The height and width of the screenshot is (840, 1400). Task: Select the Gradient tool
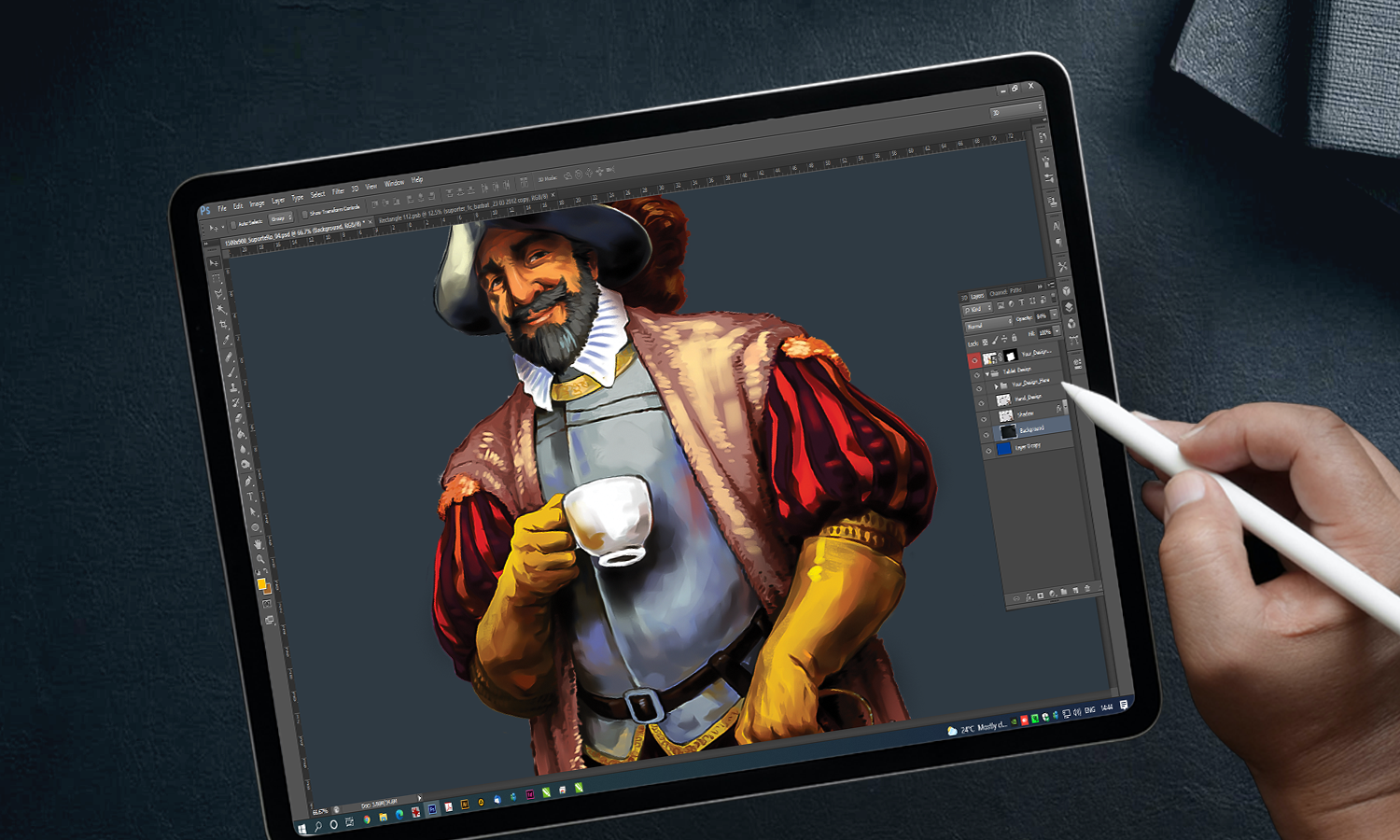tap(240, 433)
